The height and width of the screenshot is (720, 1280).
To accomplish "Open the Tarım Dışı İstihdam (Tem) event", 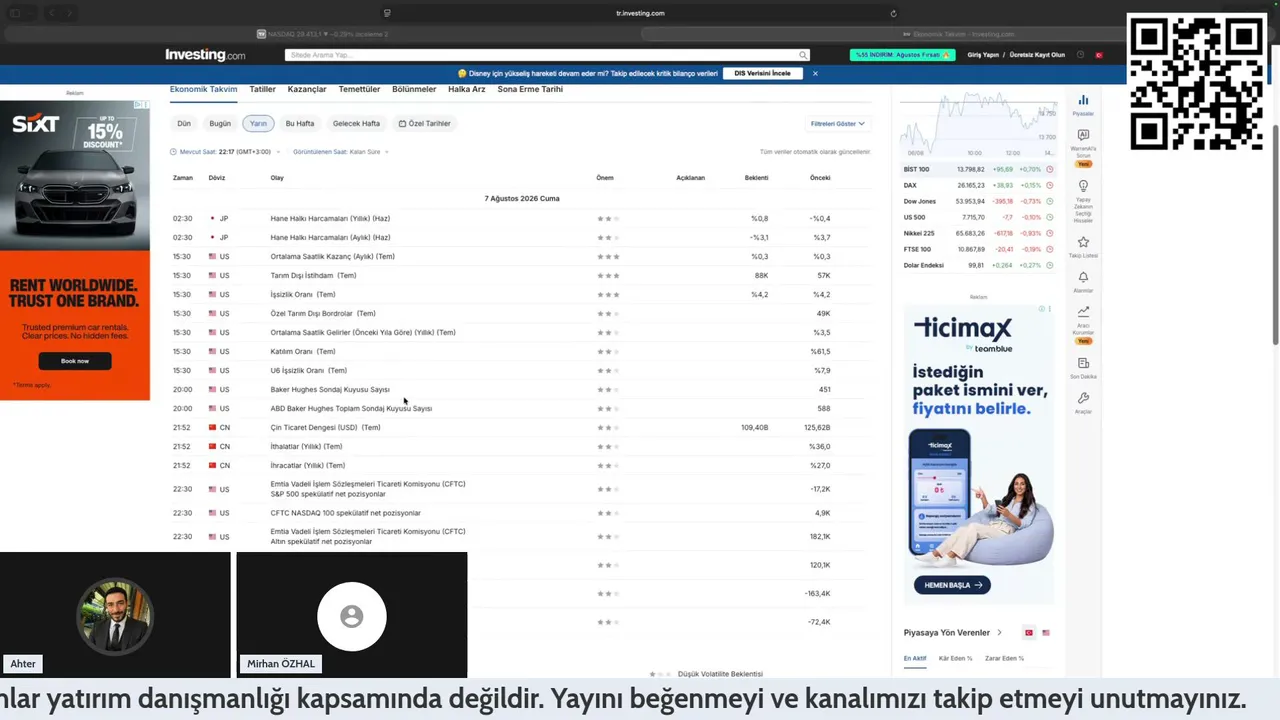I will [313, 276].
